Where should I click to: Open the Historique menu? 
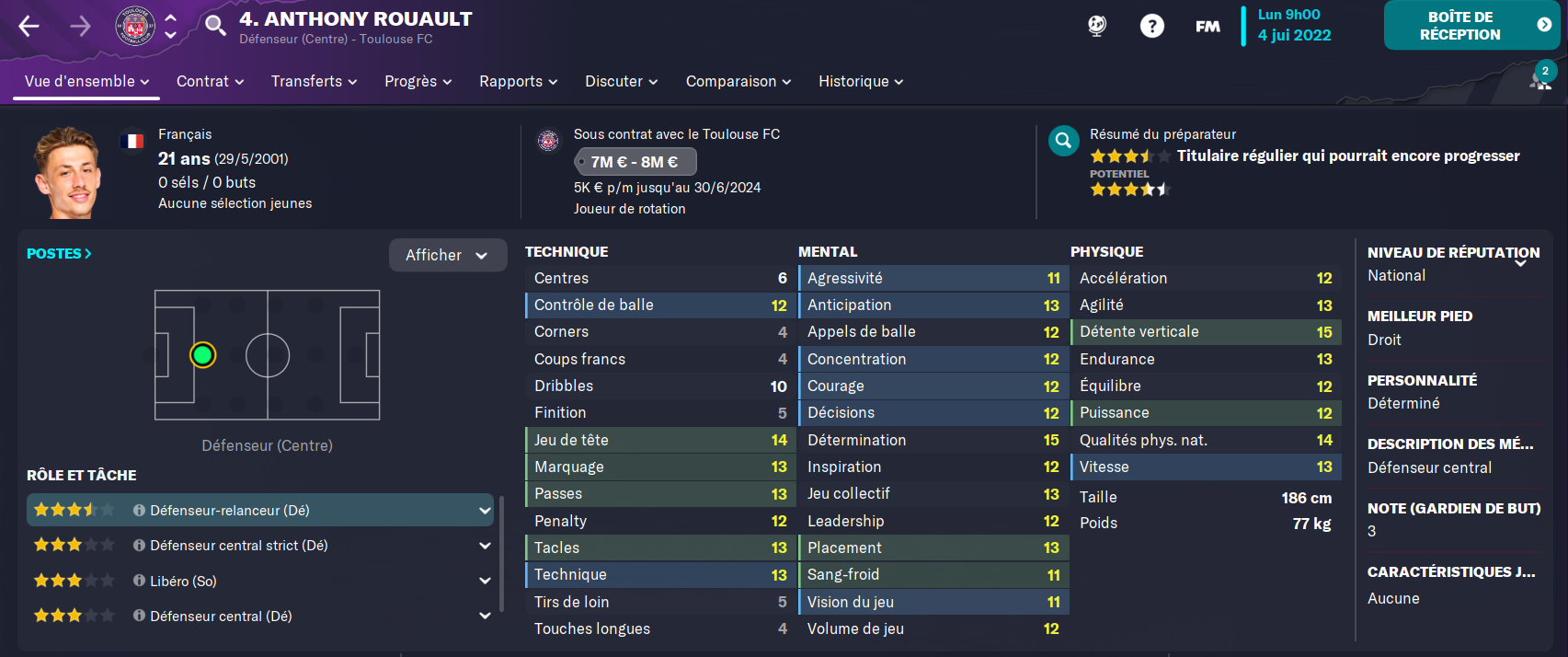pos(861,81)
